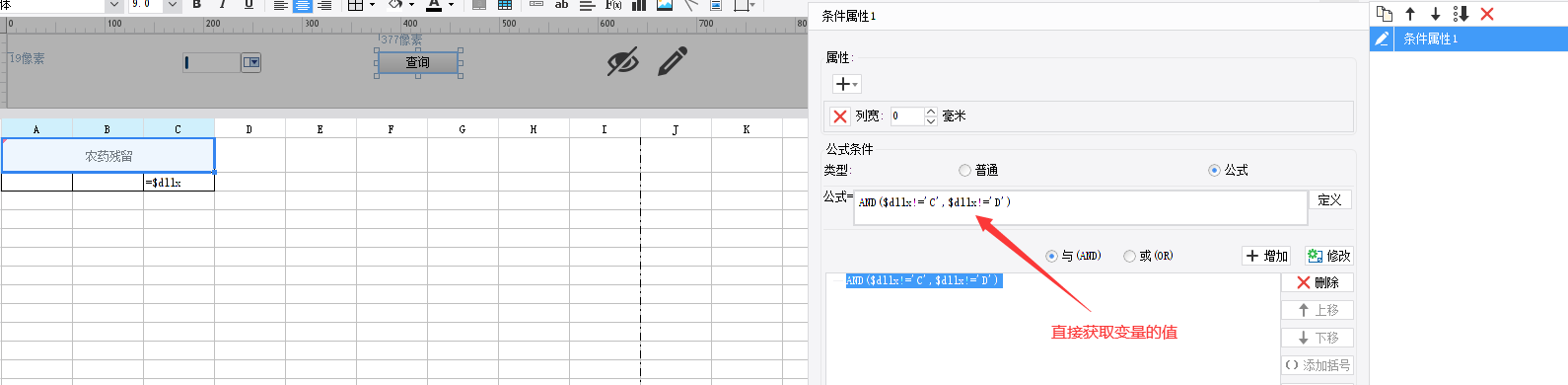Image resolution: width=1568 pixels, height=385 pixels.
Task: Select the cell containing =$dllx
Action: point(178,183)
